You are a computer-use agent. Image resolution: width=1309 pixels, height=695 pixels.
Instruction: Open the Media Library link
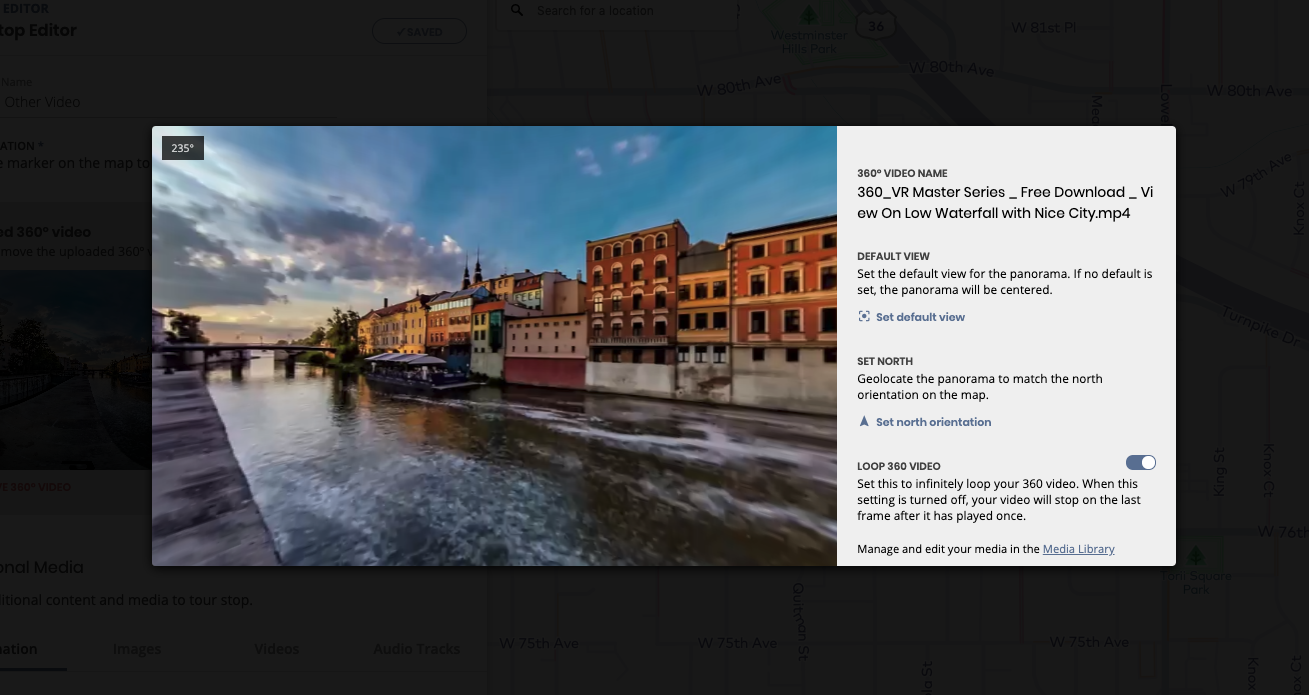[1078, 549]
